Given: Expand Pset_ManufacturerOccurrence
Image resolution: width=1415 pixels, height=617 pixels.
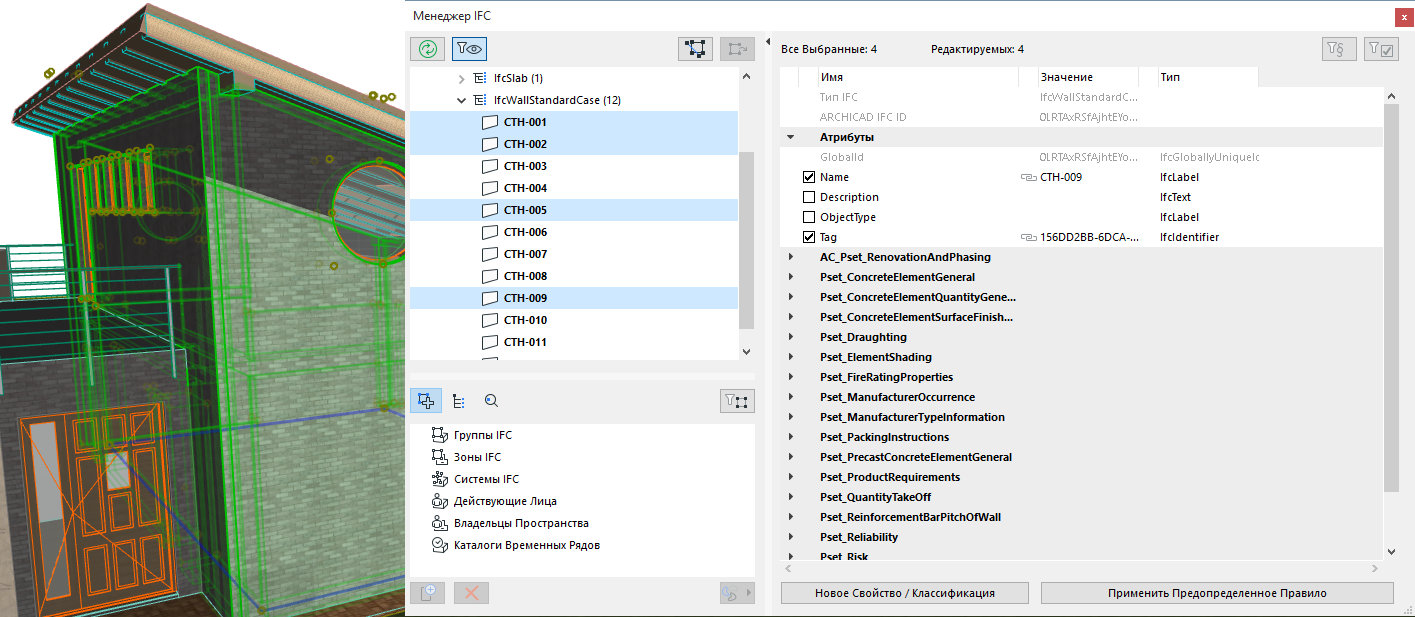Looking at the screenshot, I should 790,397.
